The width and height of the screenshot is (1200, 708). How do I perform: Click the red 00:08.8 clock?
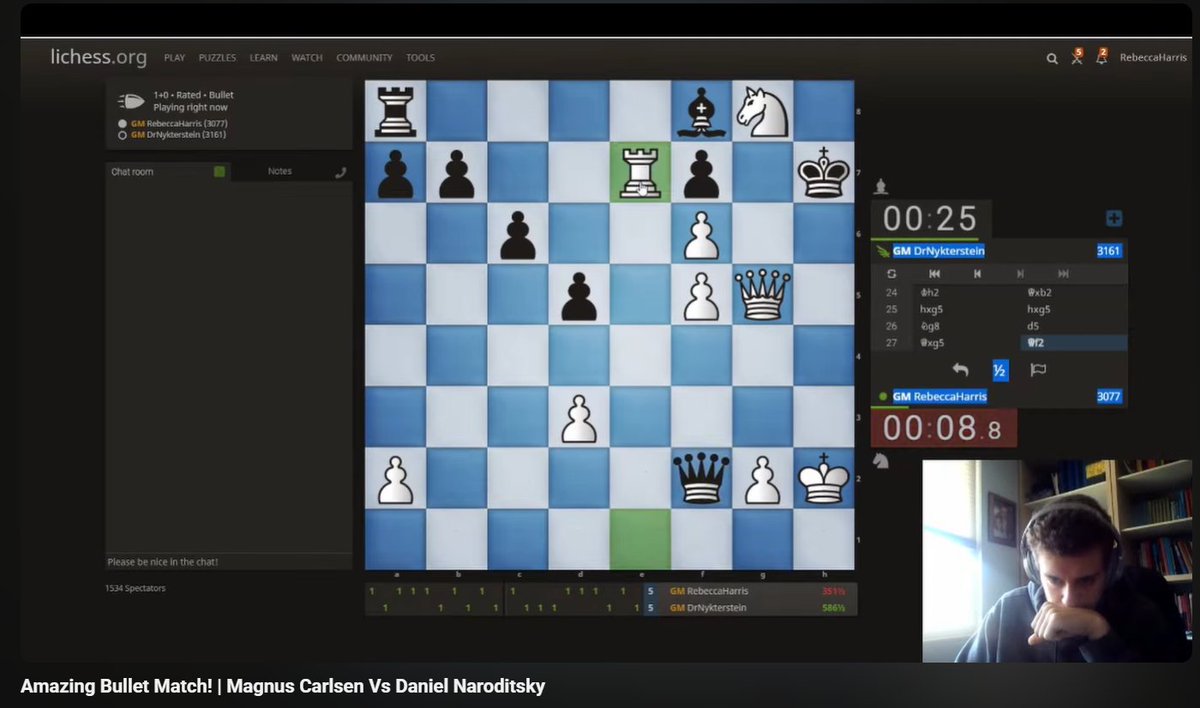[x=943, y=429]
